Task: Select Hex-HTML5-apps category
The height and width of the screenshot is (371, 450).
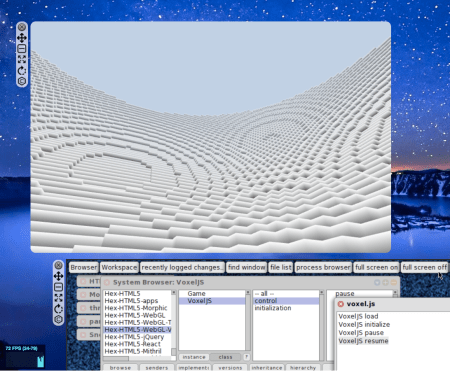Action: click(137, 301)
